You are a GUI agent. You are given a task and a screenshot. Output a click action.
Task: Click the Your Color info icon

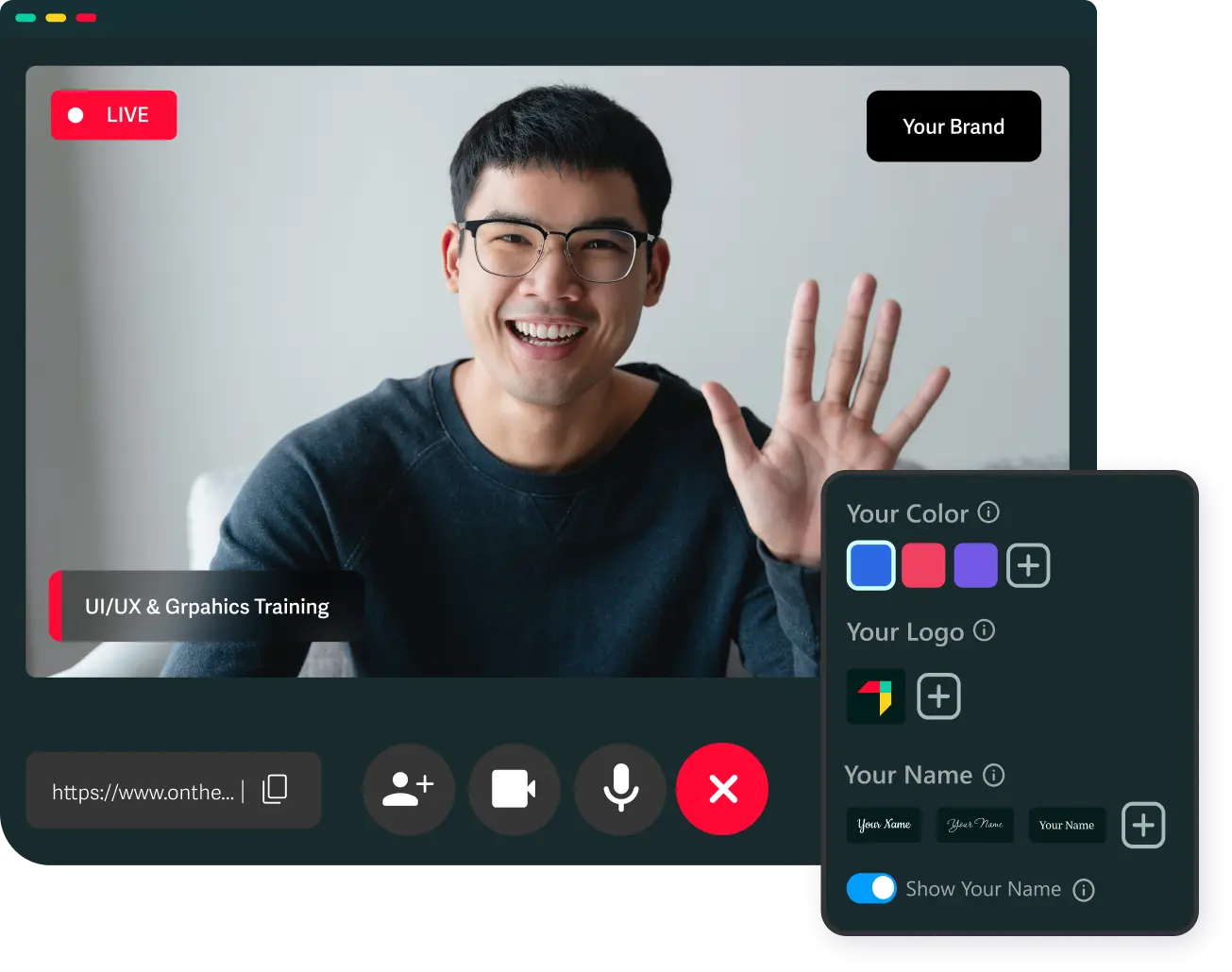click(x=989, y=512)
